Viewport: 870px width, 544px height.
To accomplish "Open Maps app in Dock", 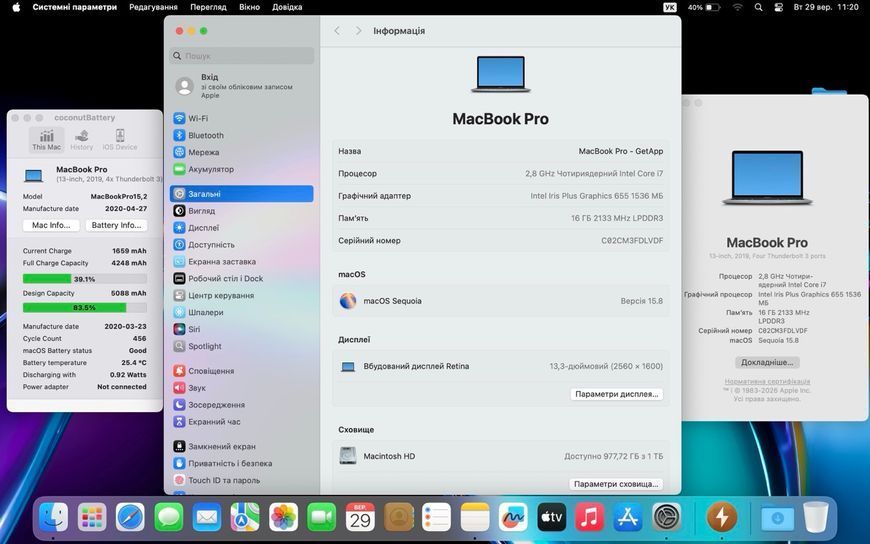I will tap(245, 517).
